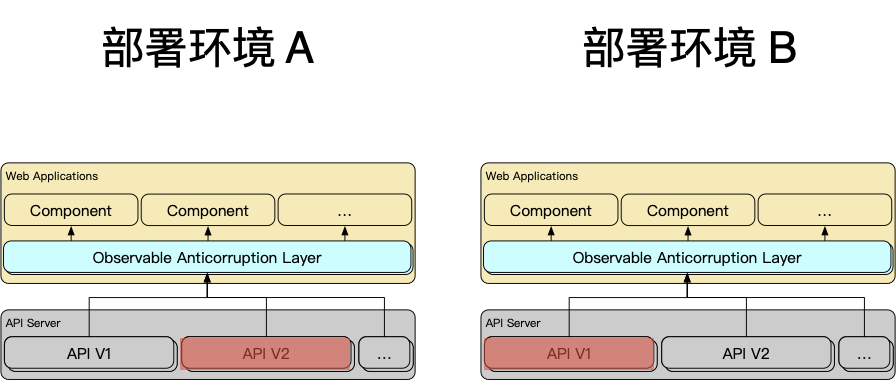This screenshot has height=380, width=896.
Task: Select the first Component box in environment B
Action: point(551,210)
